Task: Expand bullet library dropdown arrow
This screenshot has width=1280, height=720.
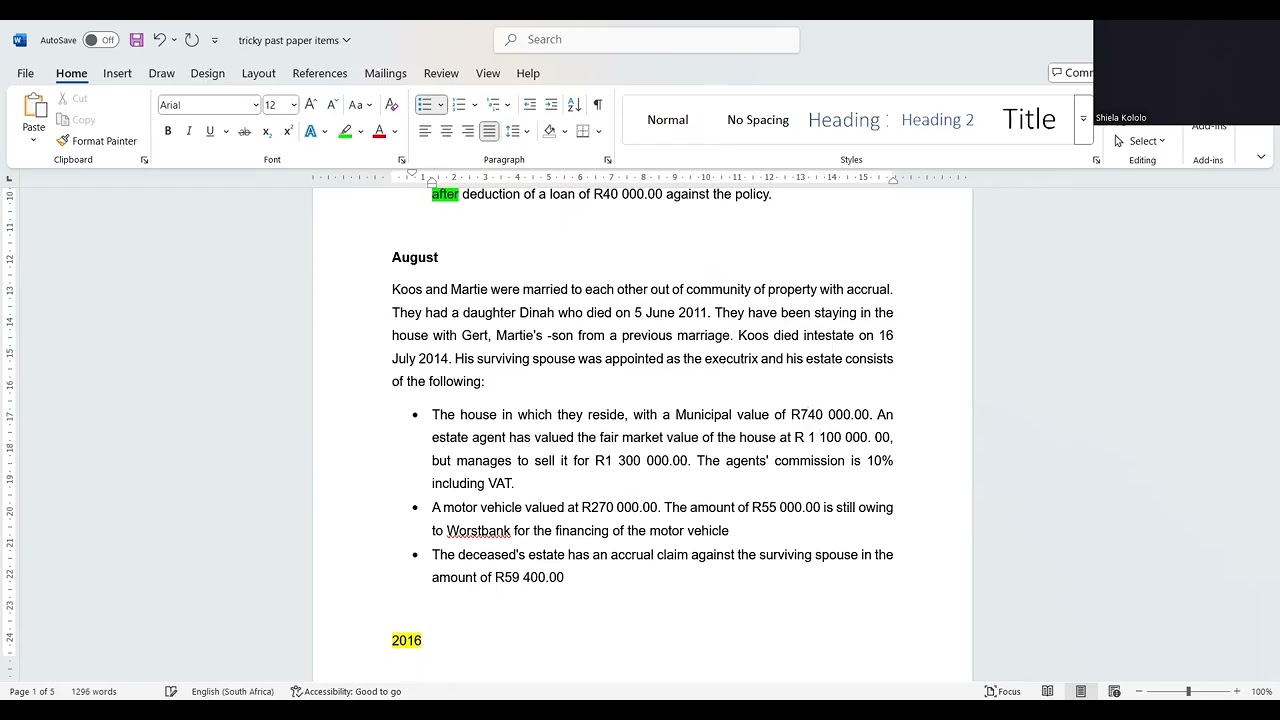Action: (440, 105)
